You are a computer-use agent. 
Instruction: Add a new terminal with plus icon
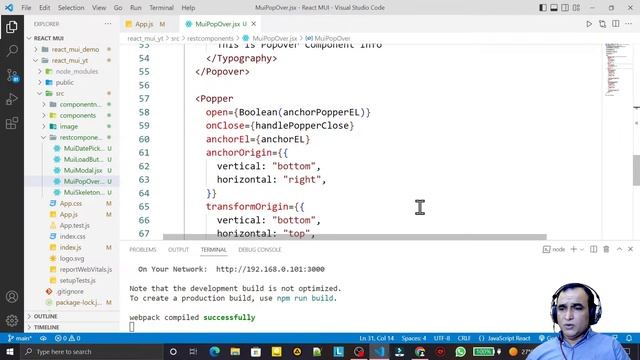[x=573, y=249]
